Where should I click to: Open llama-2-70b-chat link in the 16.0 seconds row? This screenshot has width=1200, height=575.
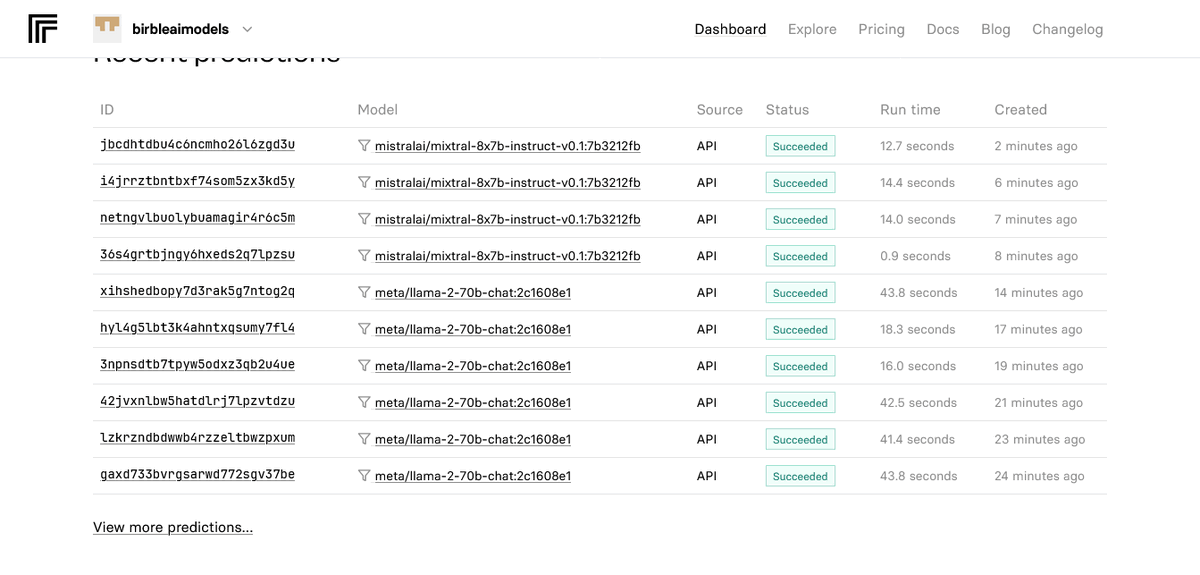pyautogui.click(x=473, y=366)
